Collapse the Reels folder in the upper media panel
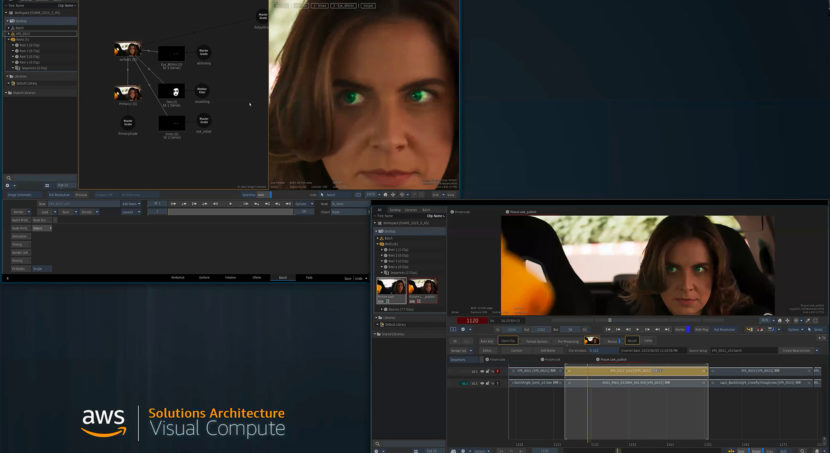 pyautogui.click(x=7, y=39)
